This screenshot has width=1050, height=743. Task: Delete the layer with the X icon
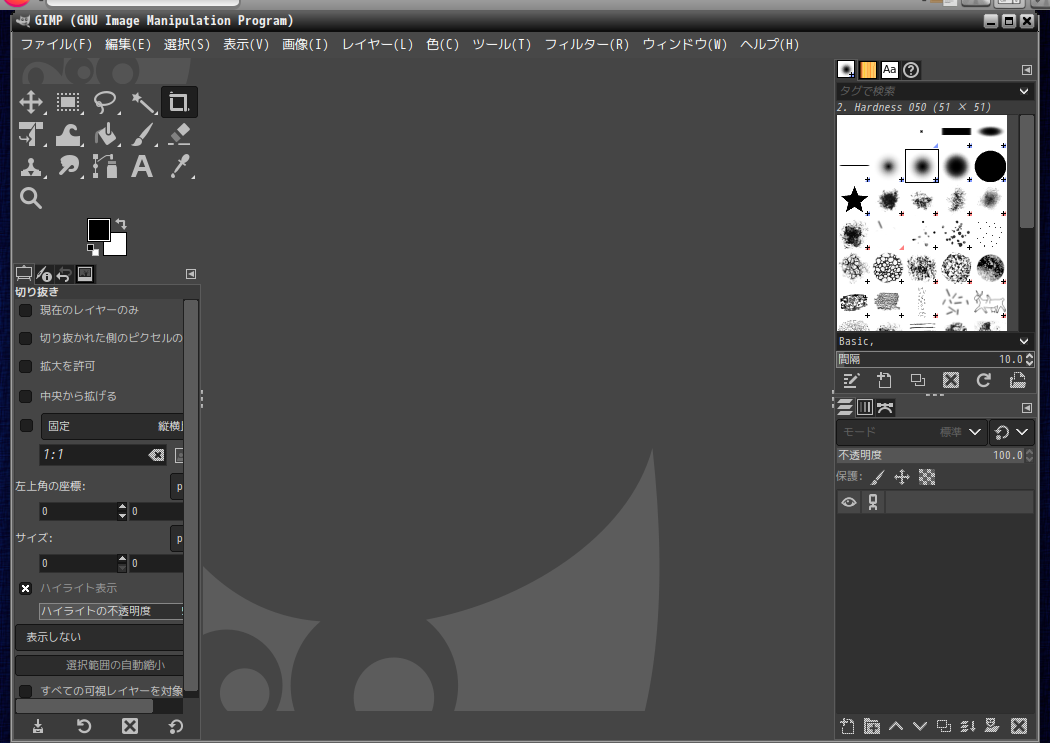click(x=1019, y=726)
